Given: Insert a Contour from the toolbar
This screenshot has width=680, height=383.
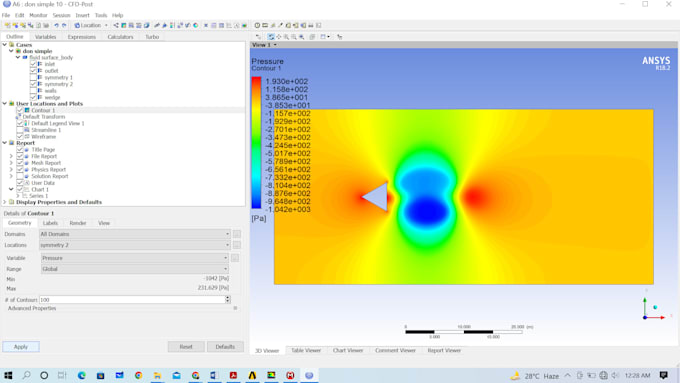Looking at the screenshot, I should (124, 25).
